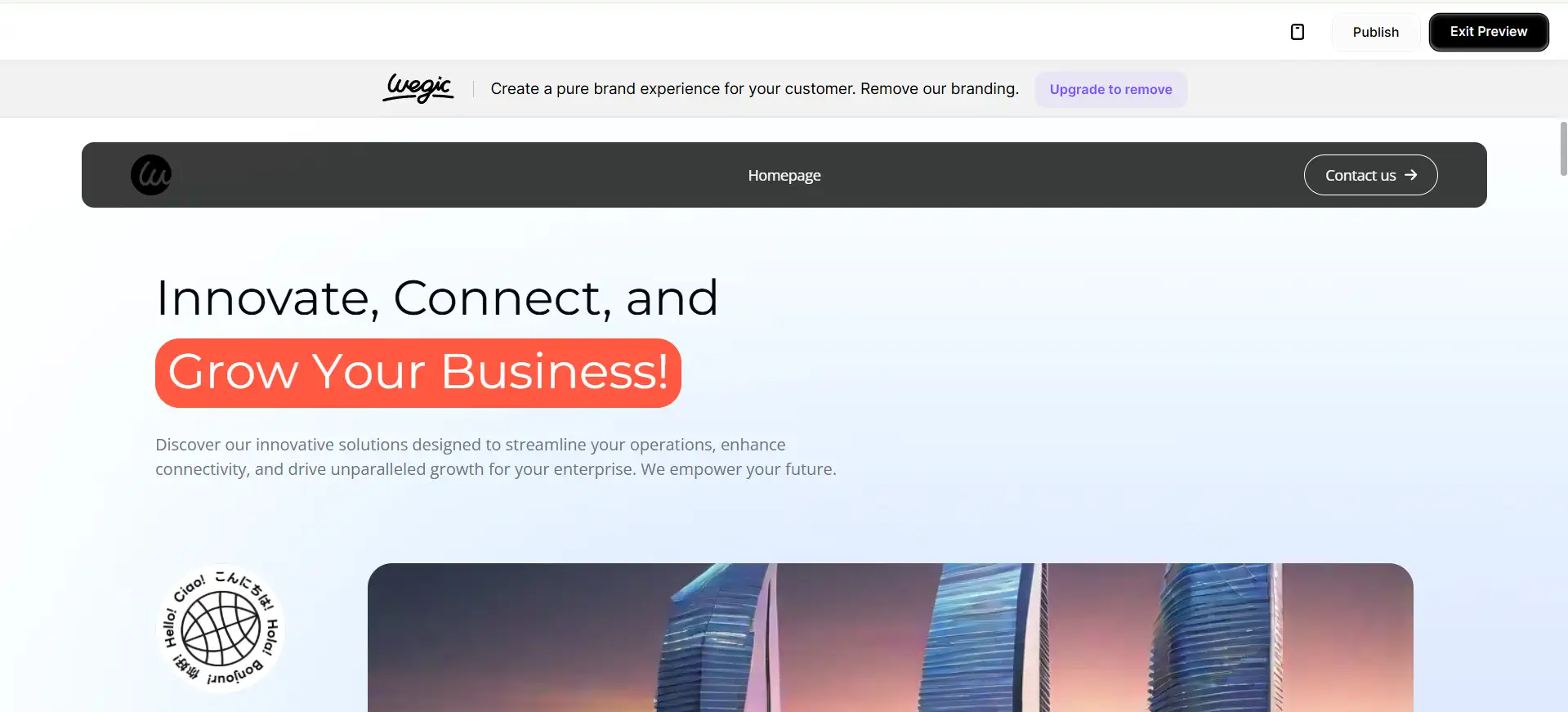Image resolution: width=1568 pixels, height=712 pixels.
Task: Select the Innovate, Connect, and headline
Action: pos(437,298)
